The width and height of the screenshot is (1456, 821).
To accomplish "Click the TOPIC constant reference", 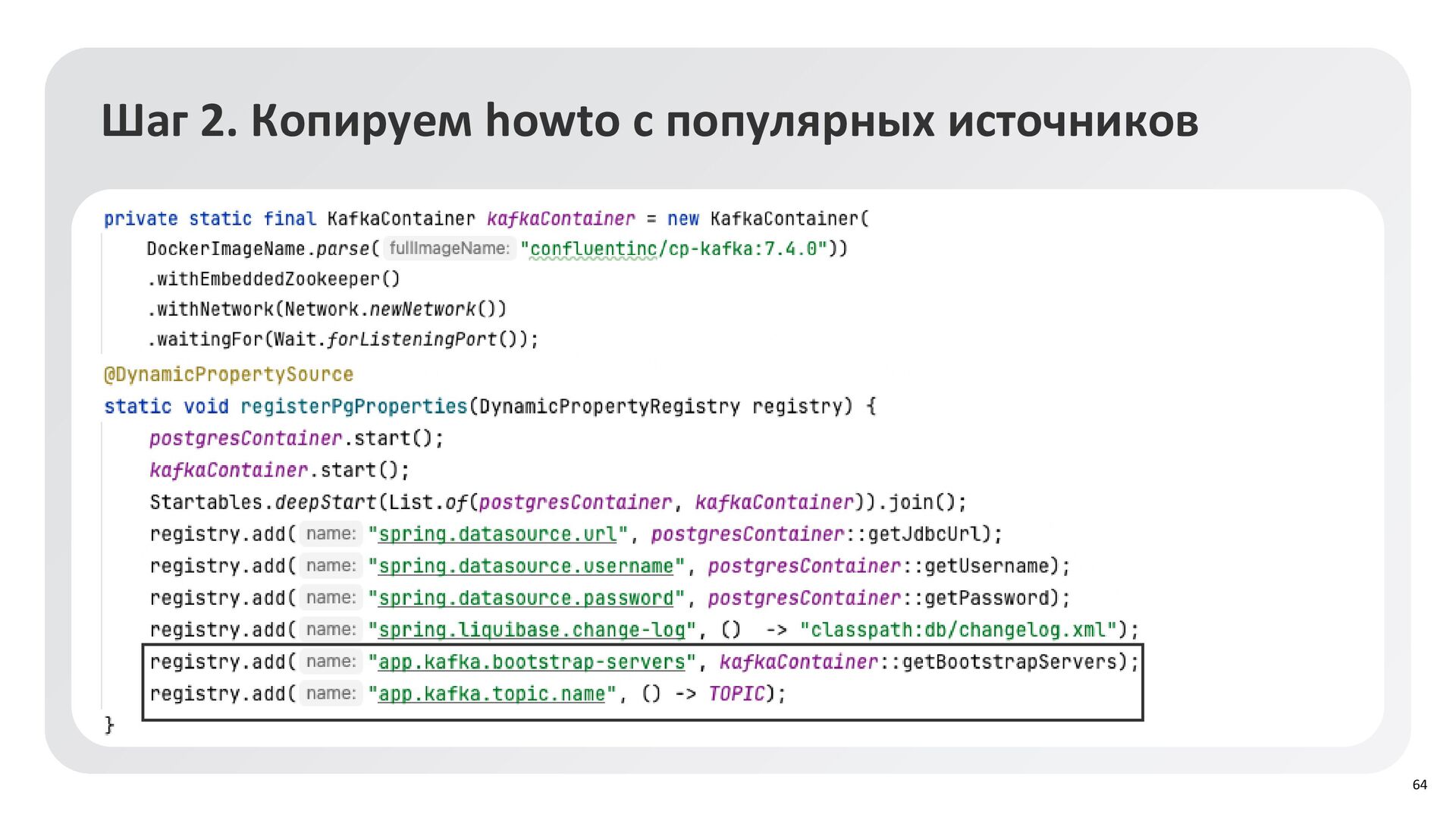I will 736,694.
